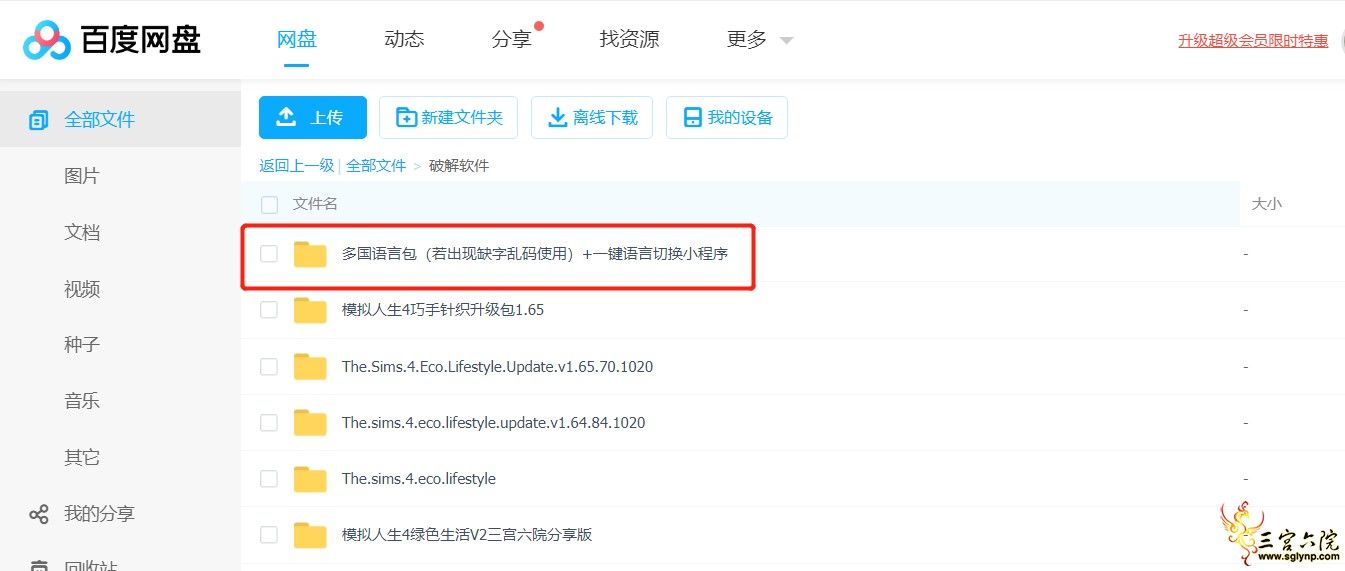
Task: Click 升级超级会员限时特惠 link
Action: click(x=1253, y=40)
